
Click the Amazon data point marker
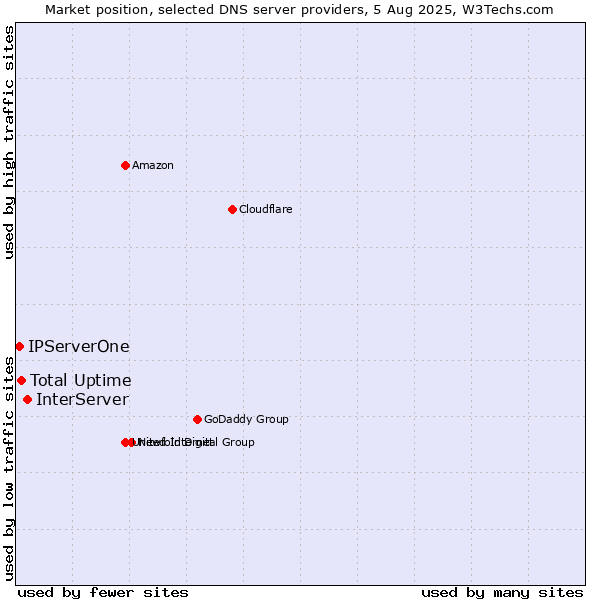[x=125, y=166]
